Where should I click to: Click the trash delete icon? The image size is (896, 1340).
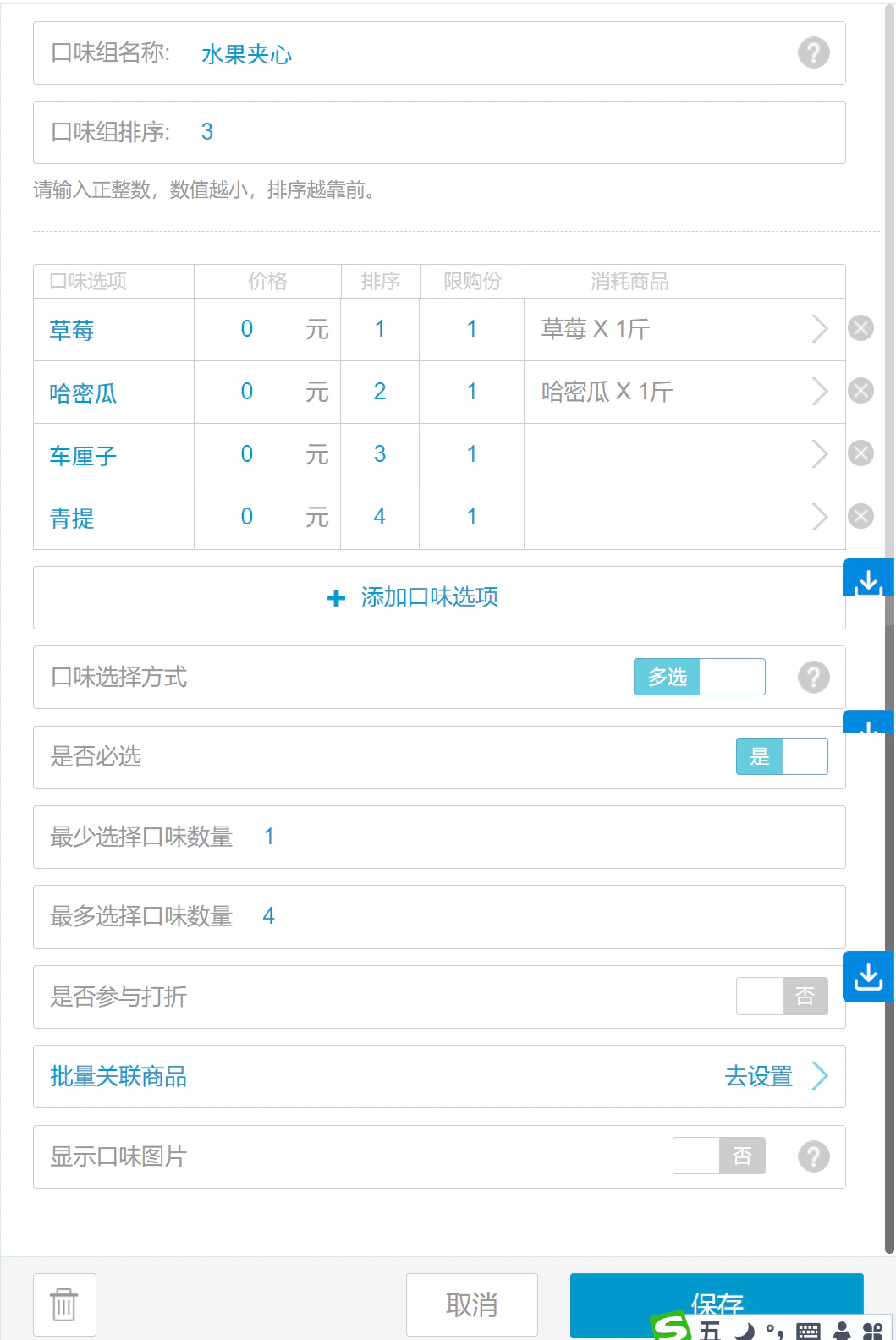[64, 1304]
